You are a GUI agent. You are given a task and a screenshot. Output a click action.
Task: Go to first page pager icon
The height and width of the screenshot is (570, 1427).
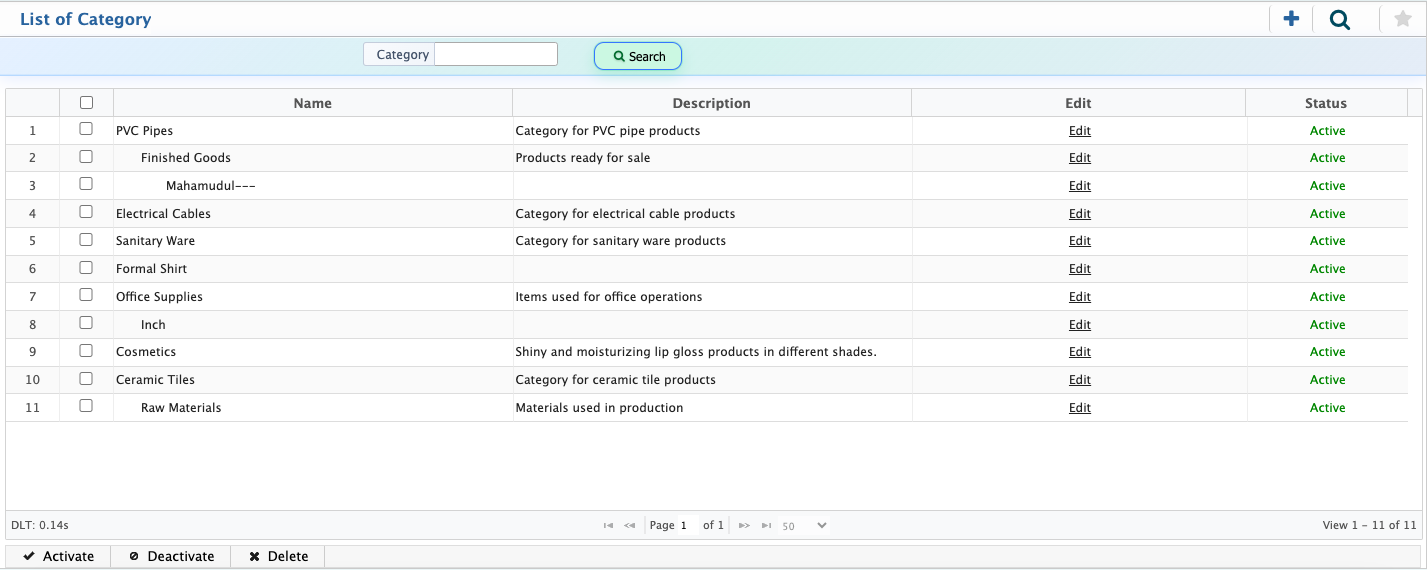coord(608,525)
